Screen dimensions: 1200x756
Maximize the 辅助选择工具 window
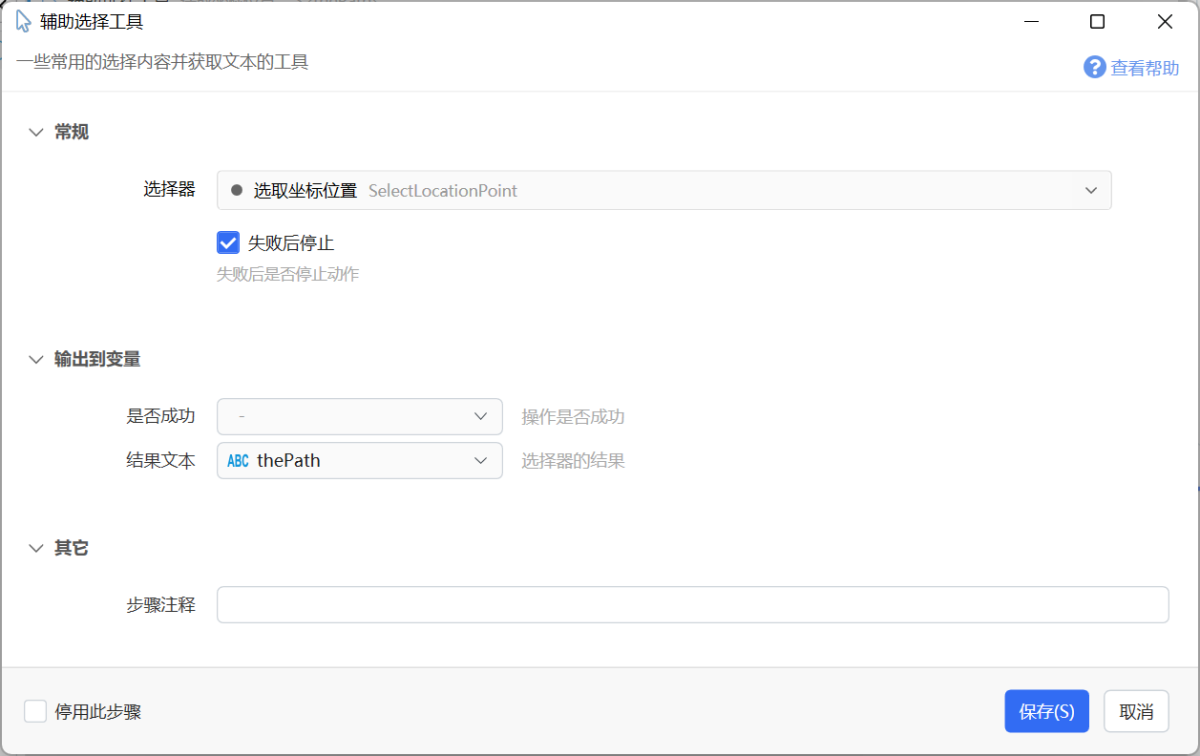click(1097, 21)
